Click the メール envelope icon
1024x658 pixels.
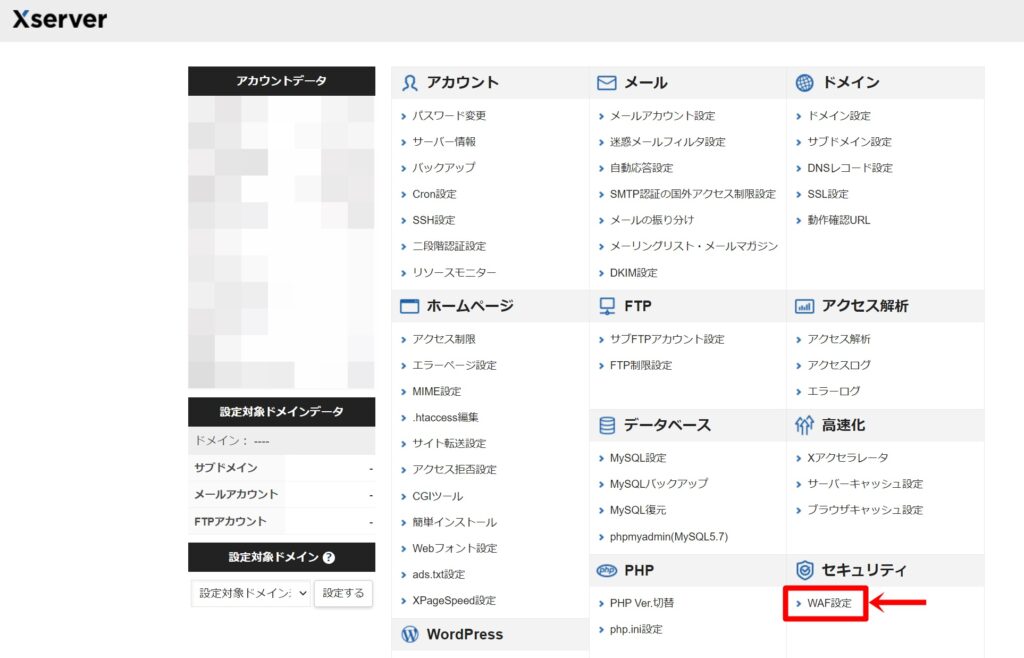pyautogui.click(x=607, y=82)
